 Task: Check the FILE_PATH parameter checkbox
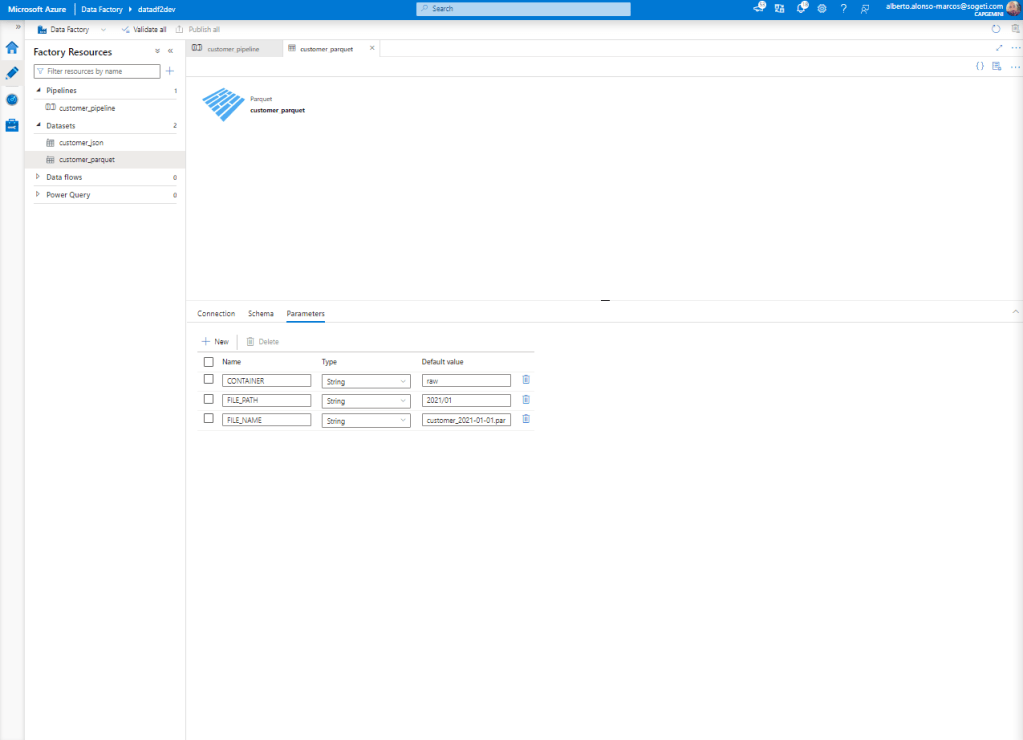[208, 399]
